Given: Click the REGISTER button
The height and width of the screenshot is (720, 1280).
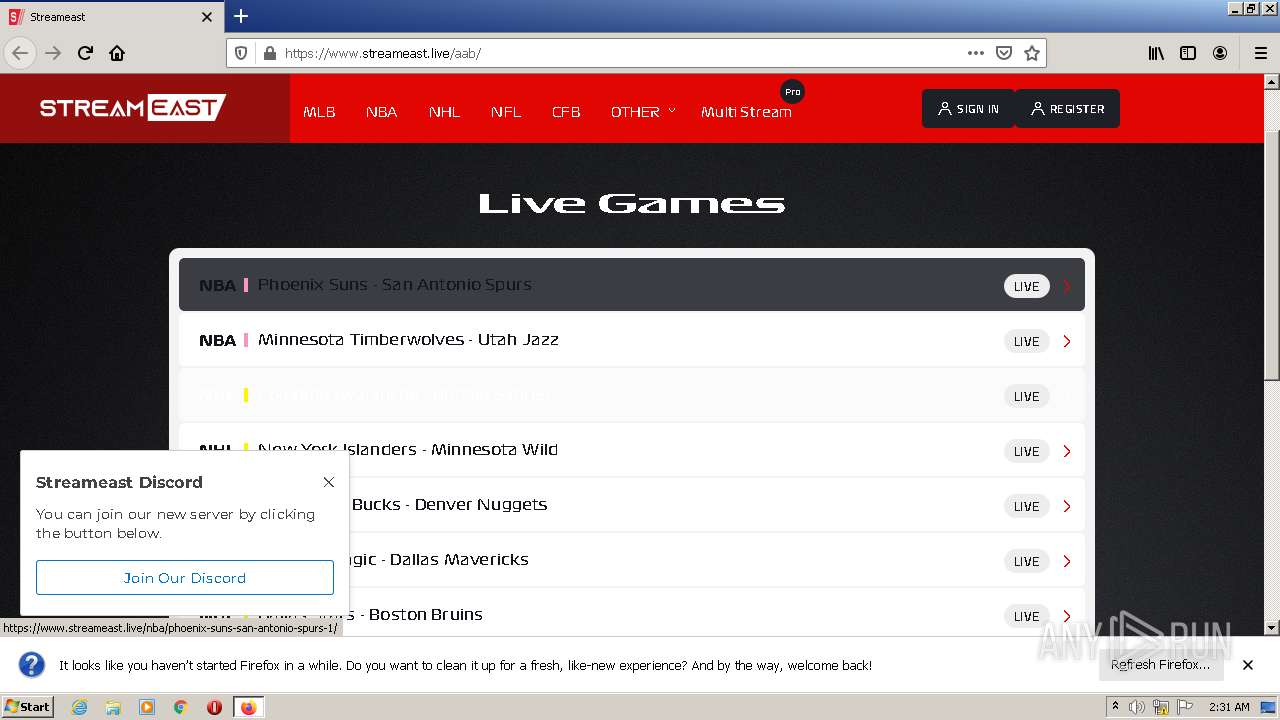Looking at the screenshot, I should coord(1067,109).
